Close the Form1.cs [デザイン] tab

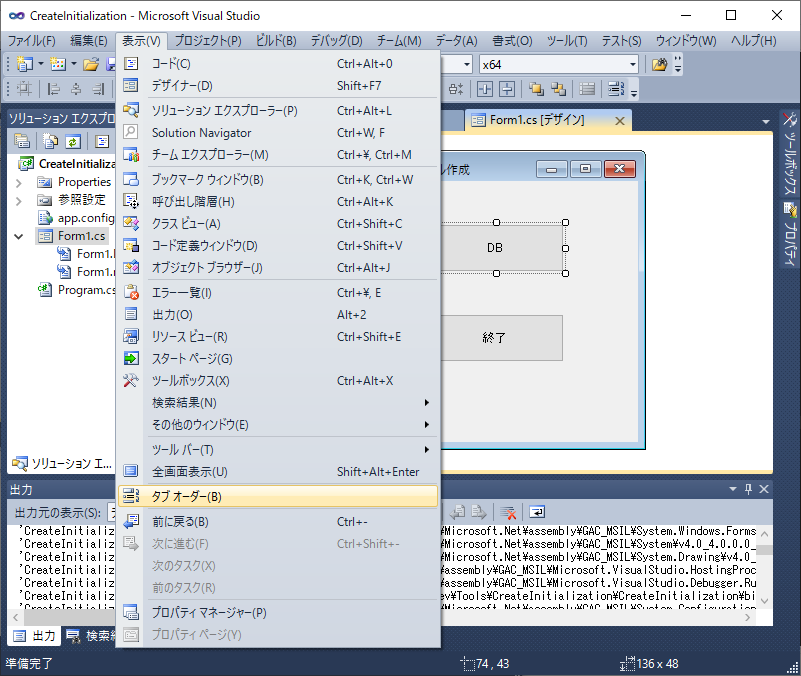pos(620,121)
